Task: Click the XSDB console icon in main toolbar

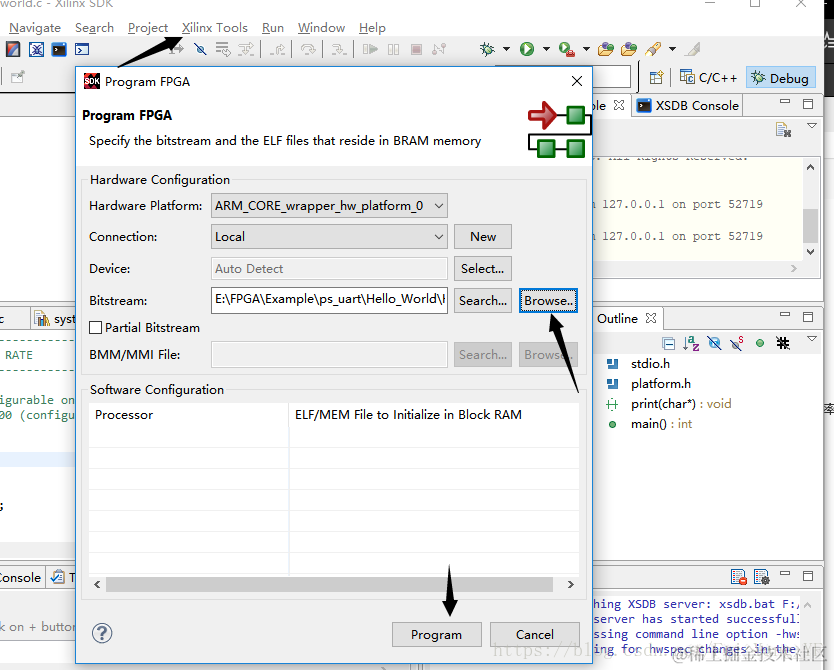Action: [x=59, y=49]
